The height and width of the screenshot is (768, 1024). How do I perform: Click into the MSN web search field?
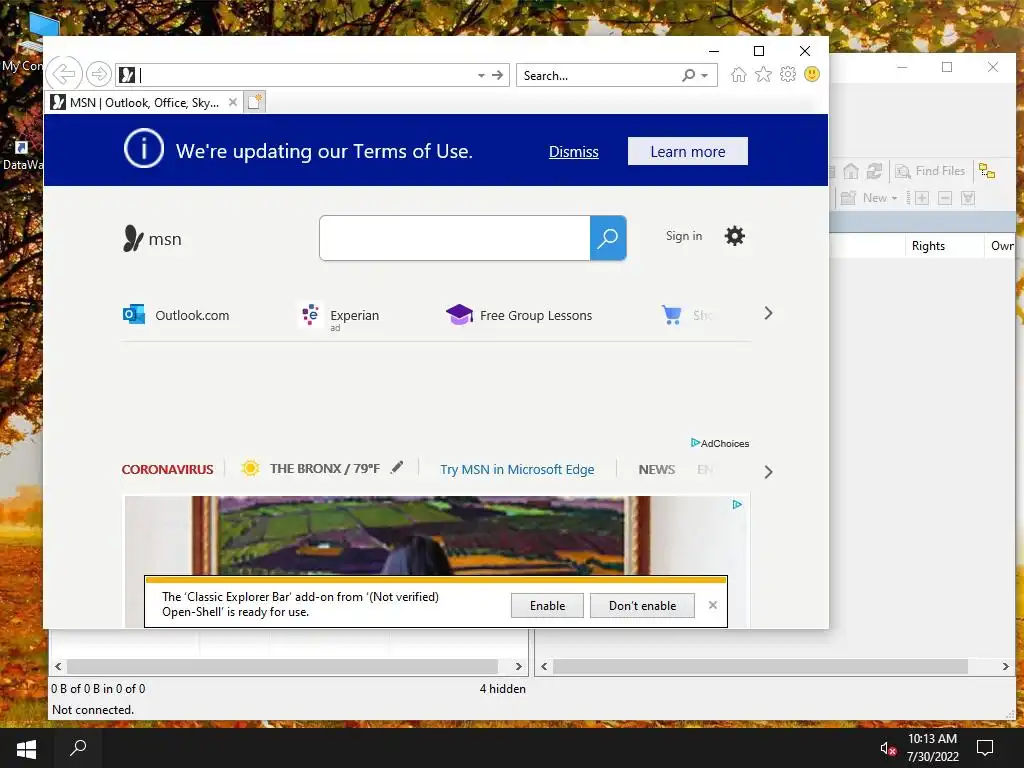tap(455, 238)
